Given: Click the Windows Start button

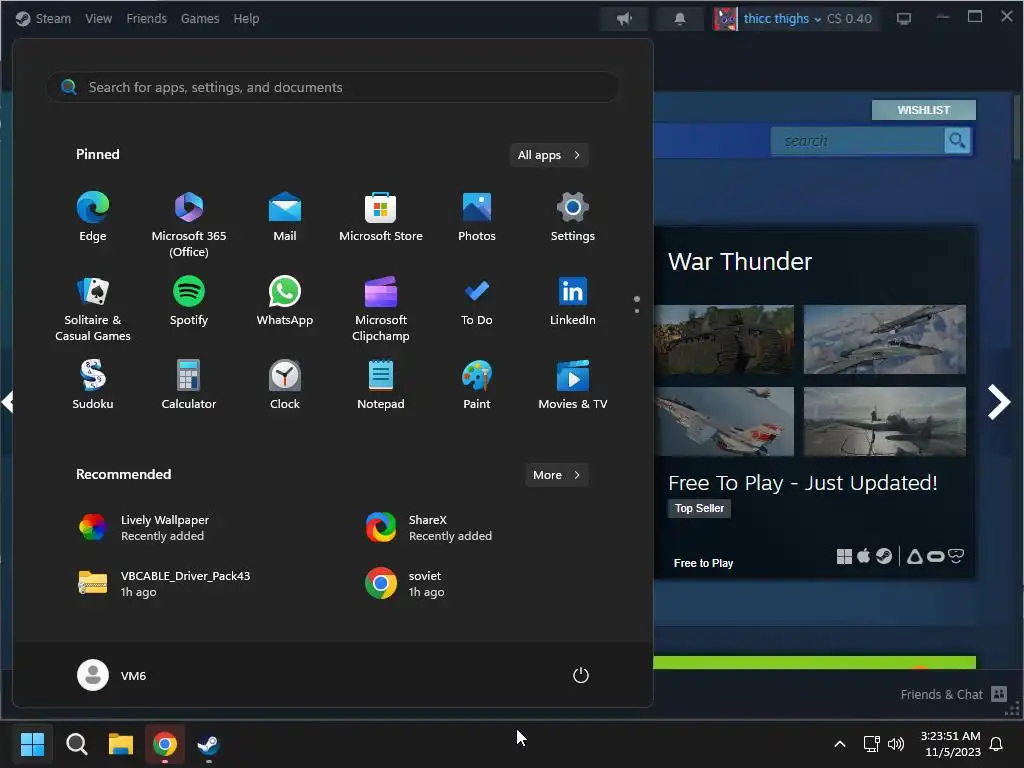Looking at the screenshot, I should 32,744.
